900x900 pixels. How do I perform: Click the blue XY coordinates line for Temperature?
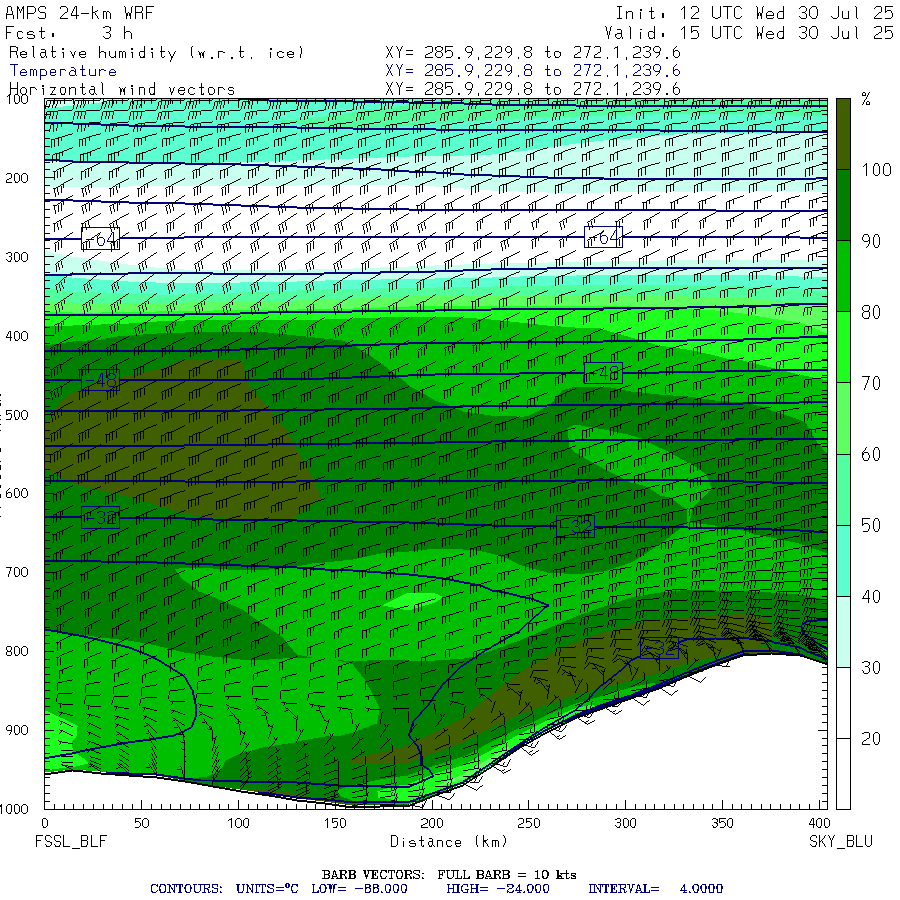pyautogui.click(x=533, y=71)
